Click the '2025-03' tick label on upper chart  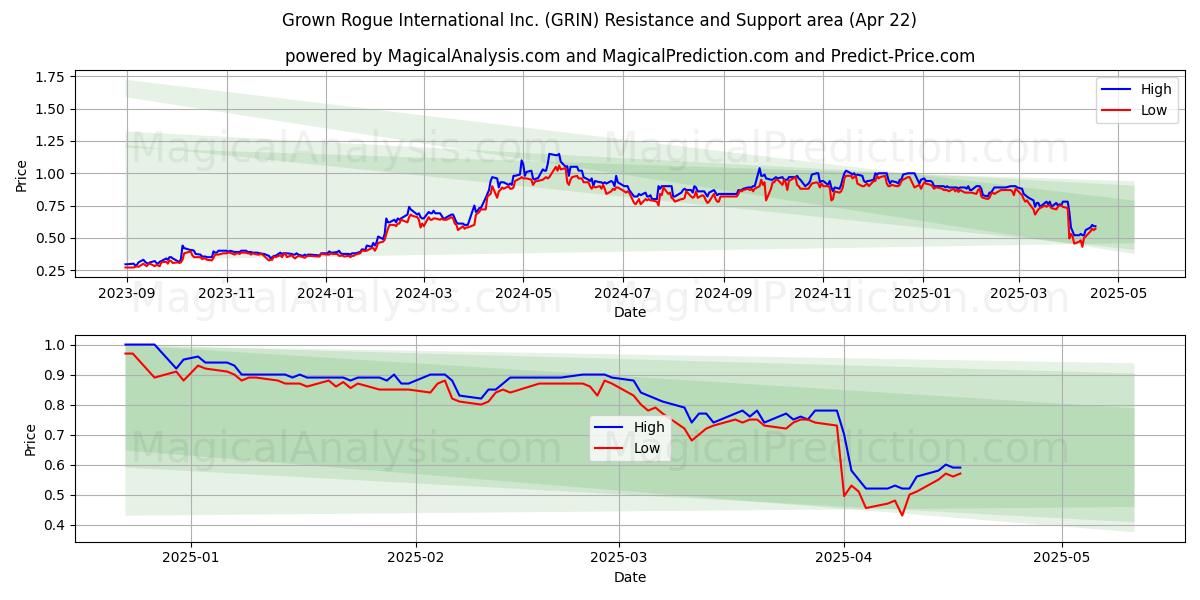[1020, 294]
